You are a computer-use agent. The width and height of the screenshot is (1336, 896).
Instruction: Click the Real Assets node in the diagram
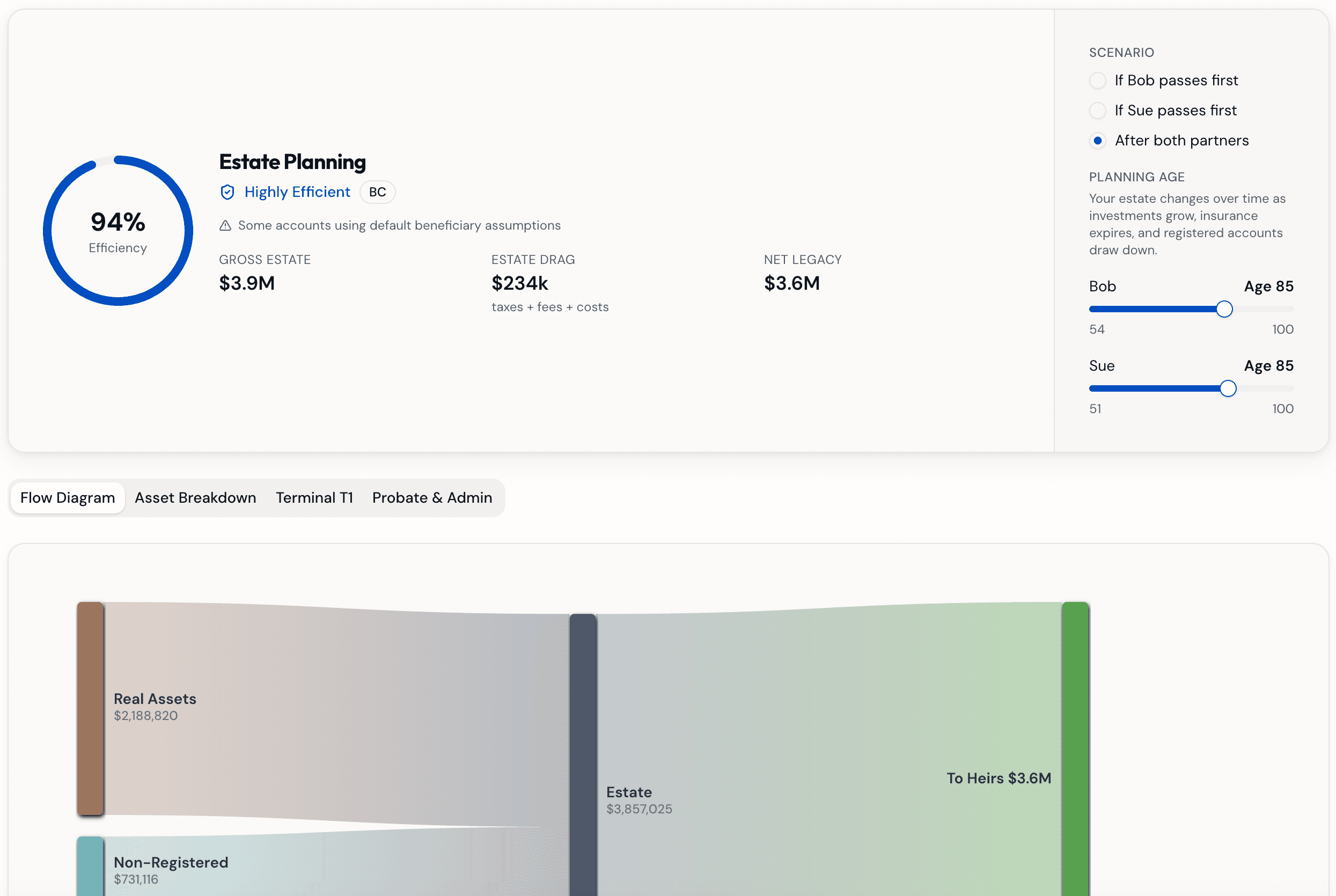coord(90,709)
